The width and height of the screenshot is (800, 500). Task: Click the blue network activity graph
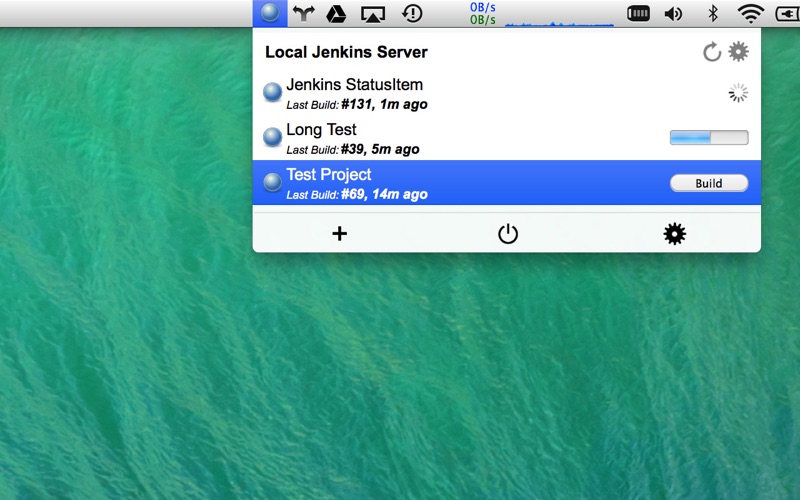[x=559, y=23]
